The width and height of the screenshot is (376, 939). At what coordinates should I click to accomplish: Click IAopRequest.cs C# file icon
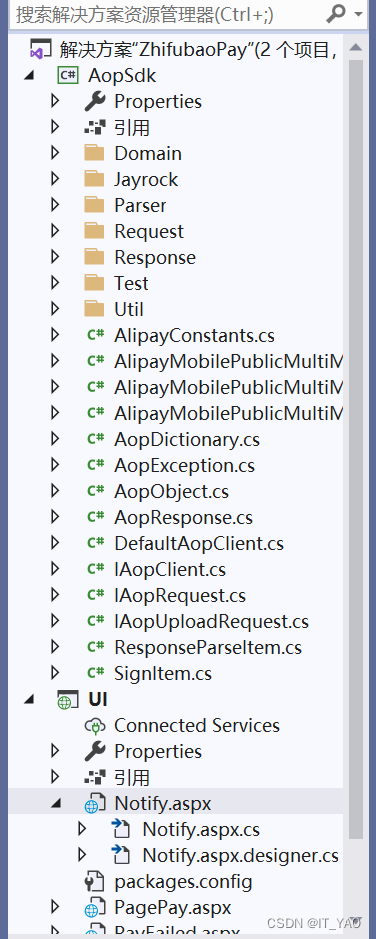[95, 595]
